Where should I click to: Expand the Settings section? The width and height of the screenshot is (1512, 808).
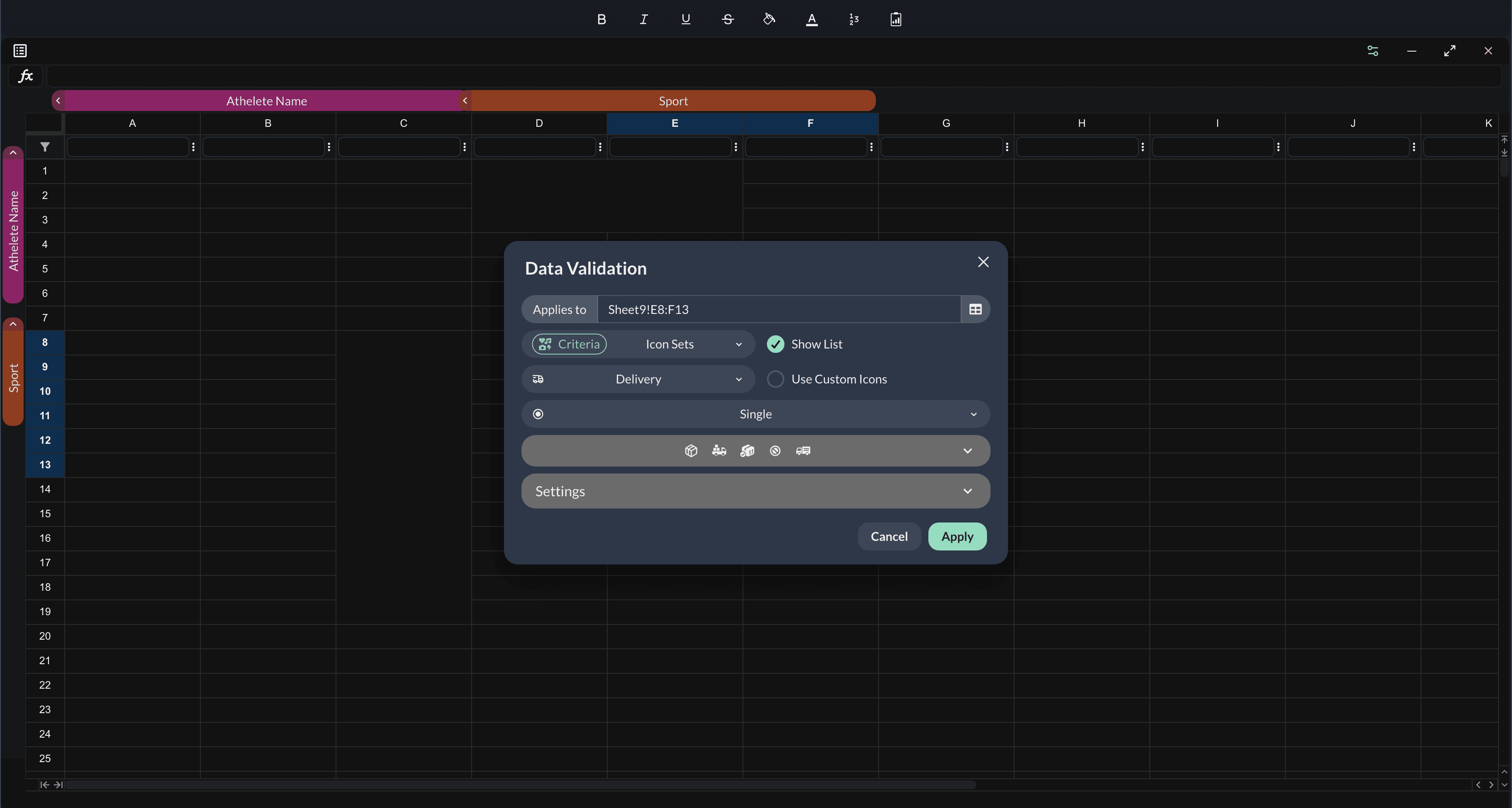pos(756,491)
